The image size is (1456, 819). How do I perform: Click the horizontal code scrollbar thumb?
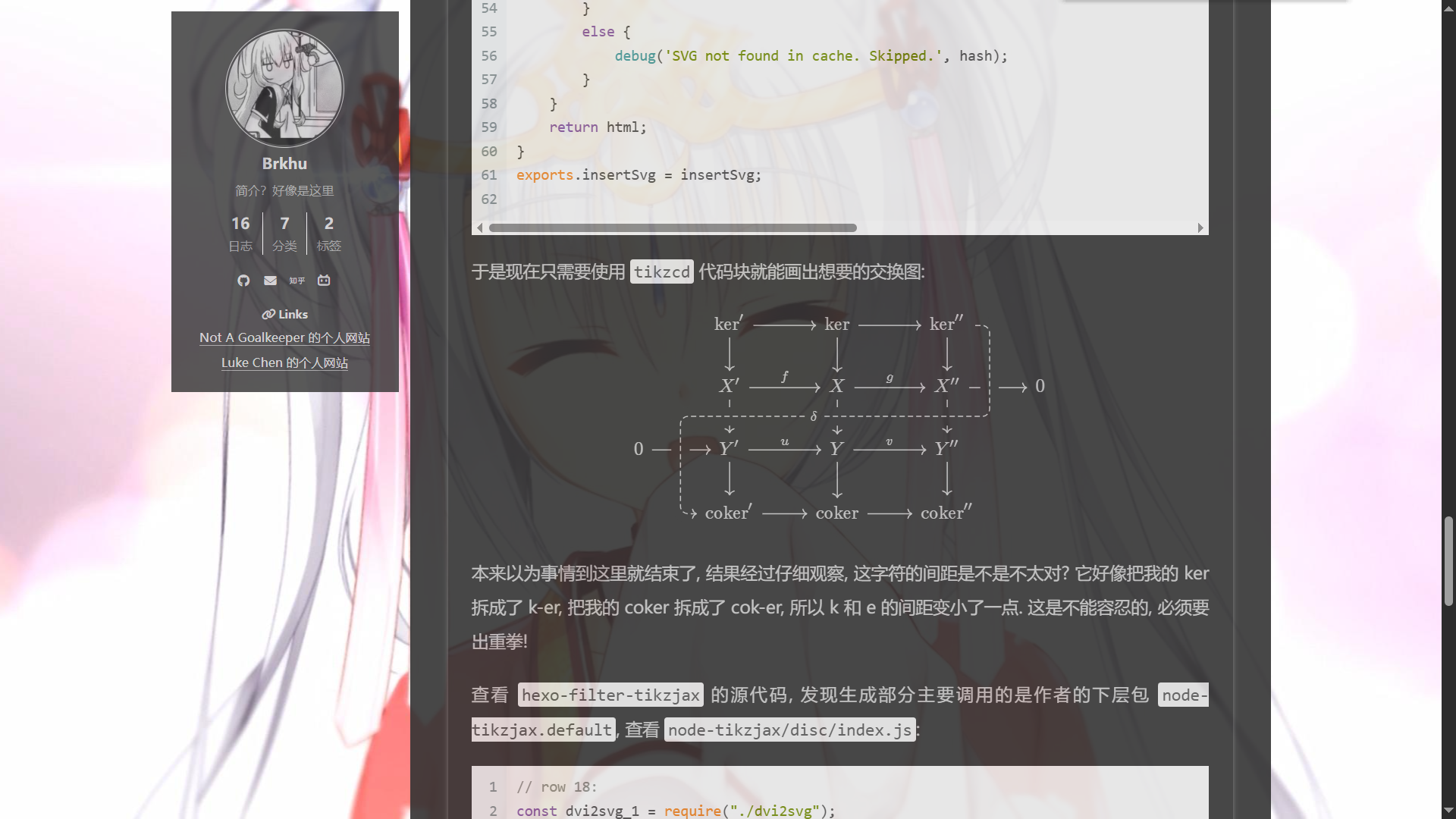672,227
